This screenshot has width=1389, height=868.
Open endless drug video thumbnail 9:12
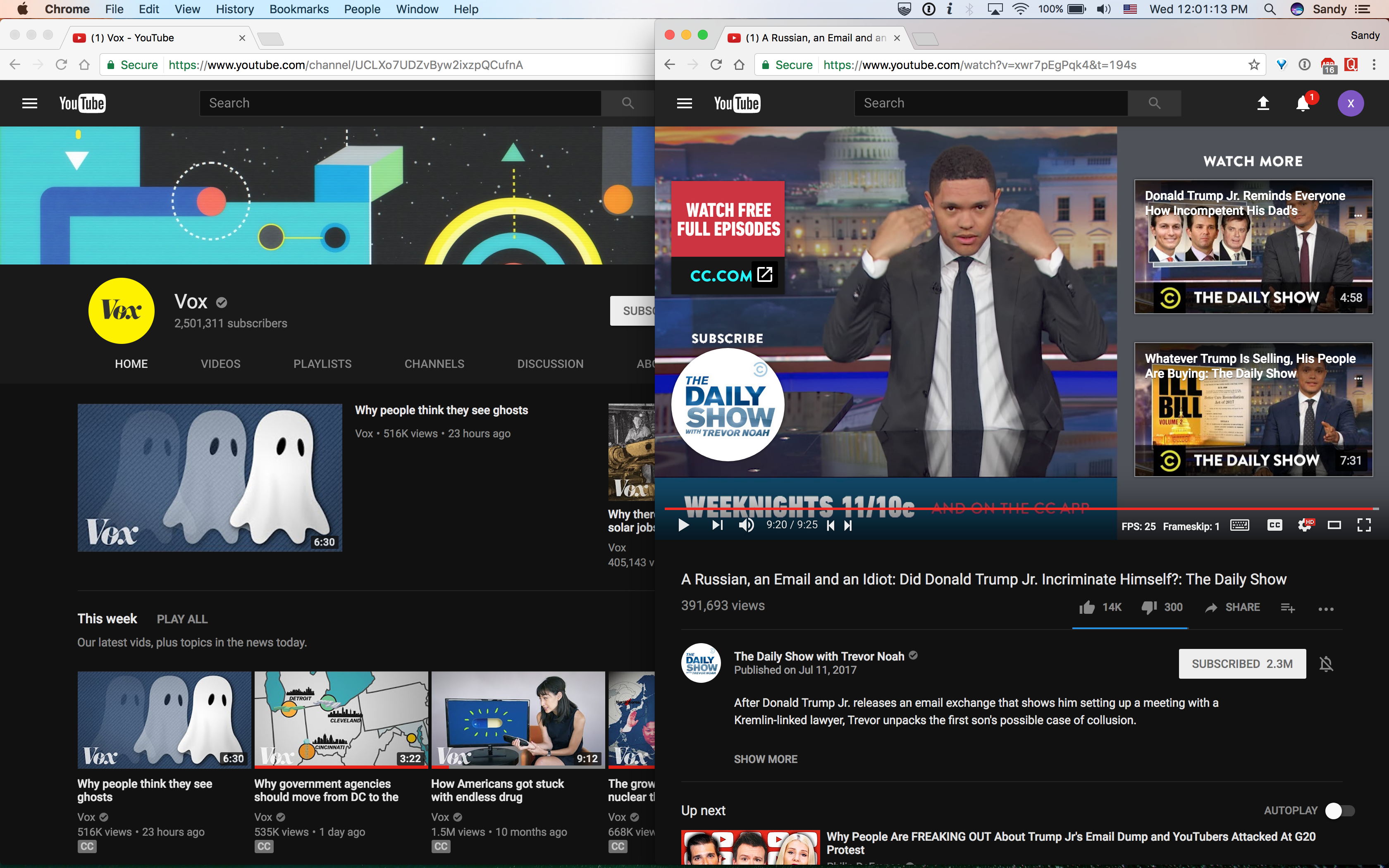[518, 720]
